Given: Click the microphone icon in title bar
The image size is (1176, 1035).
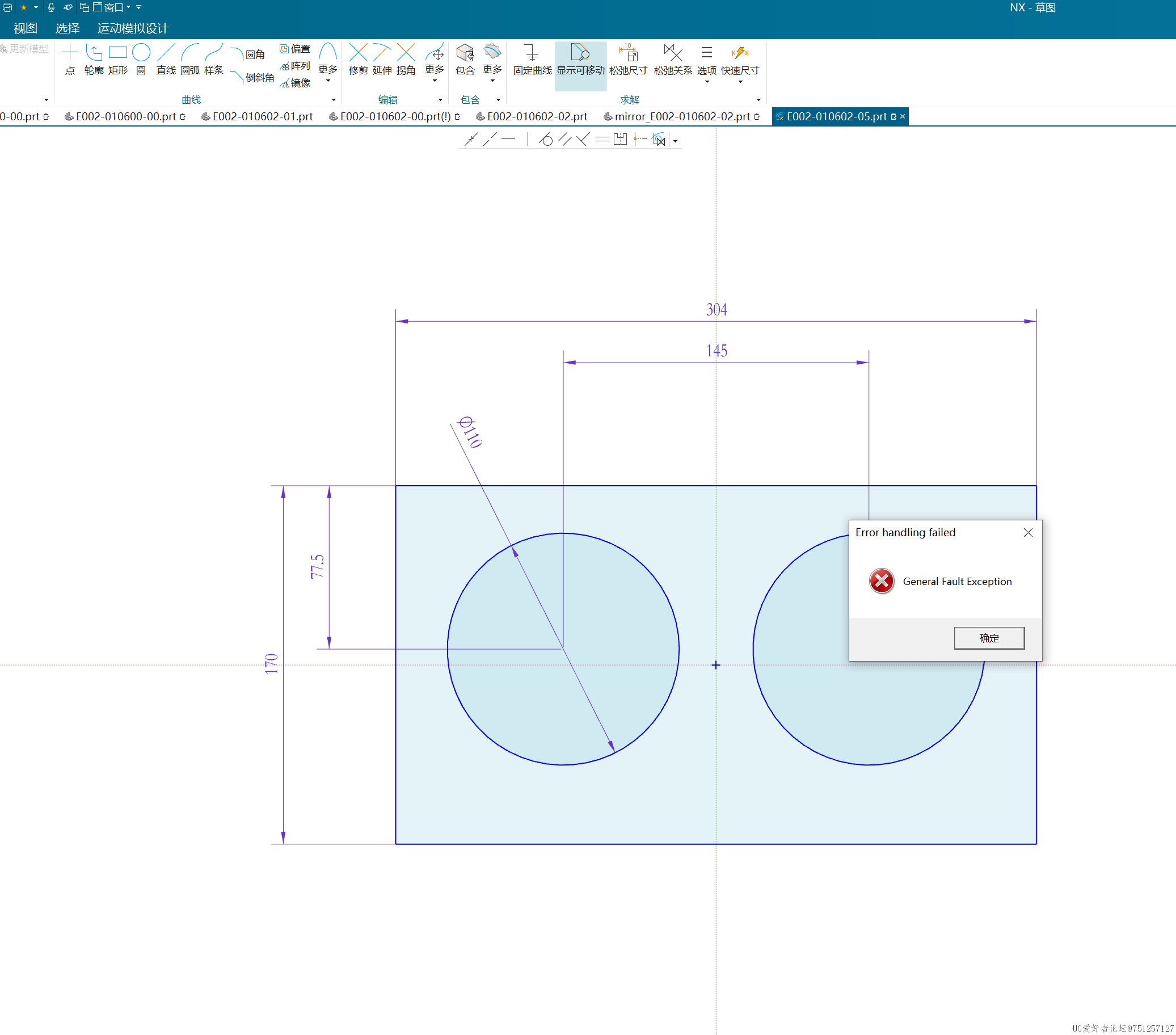Looking at the screenshot, I should [51, 7].
